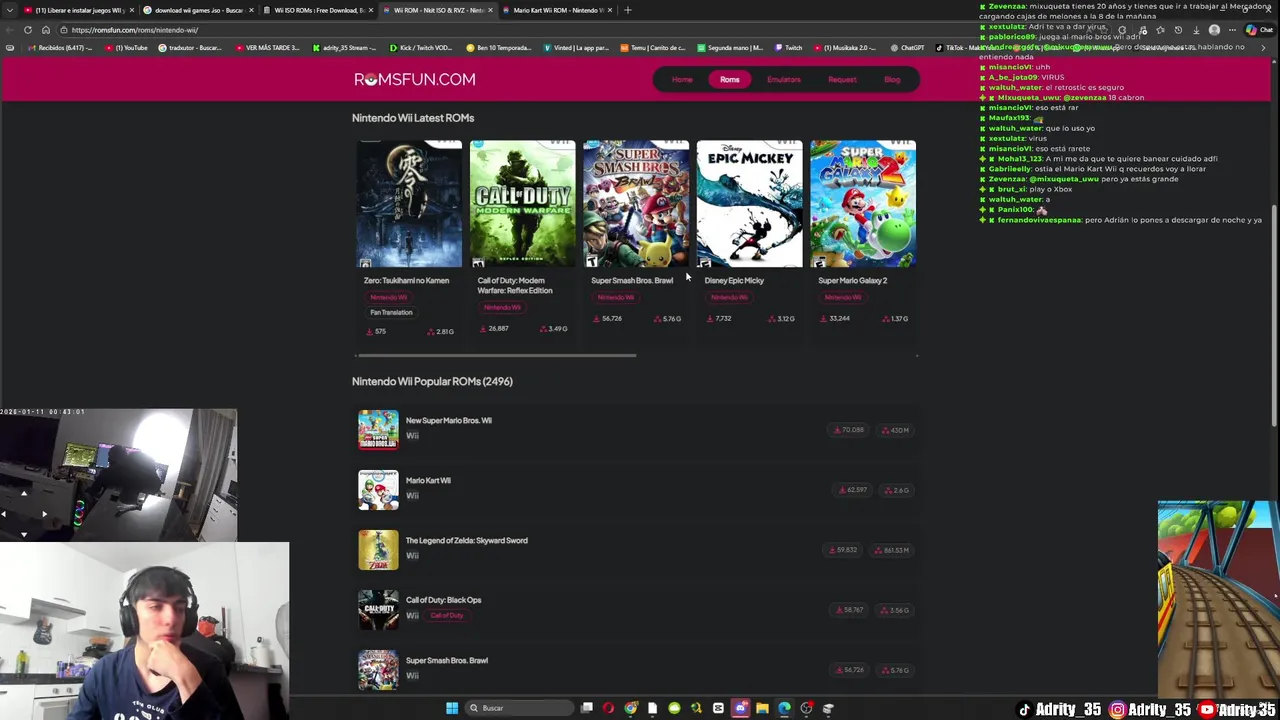The width and height of the screenshot is (1280, 720).
Task: Open the Home navigation item
Action: [682, 79]
